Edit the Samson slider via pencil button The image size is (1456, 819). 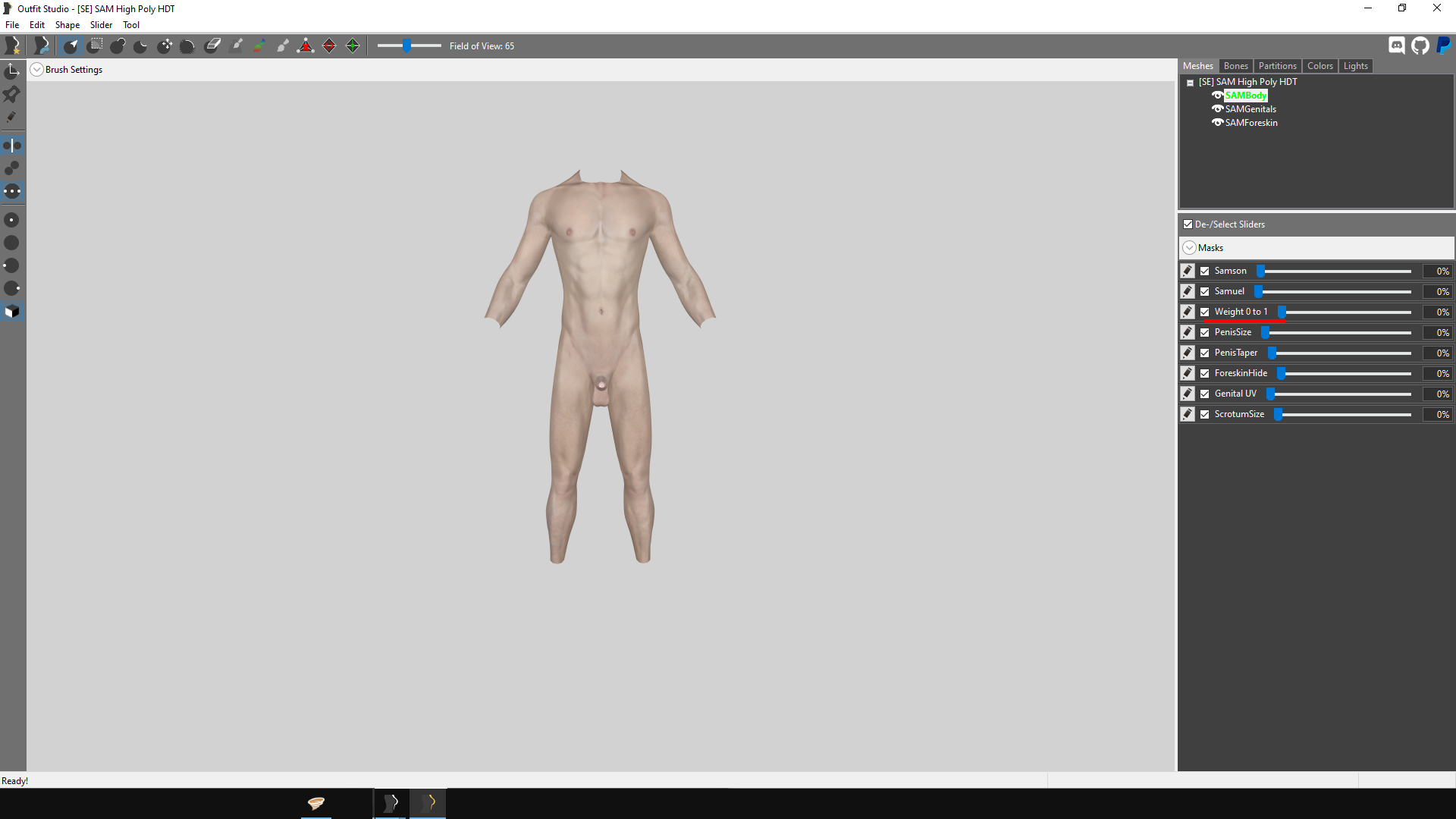(1188, 271)
